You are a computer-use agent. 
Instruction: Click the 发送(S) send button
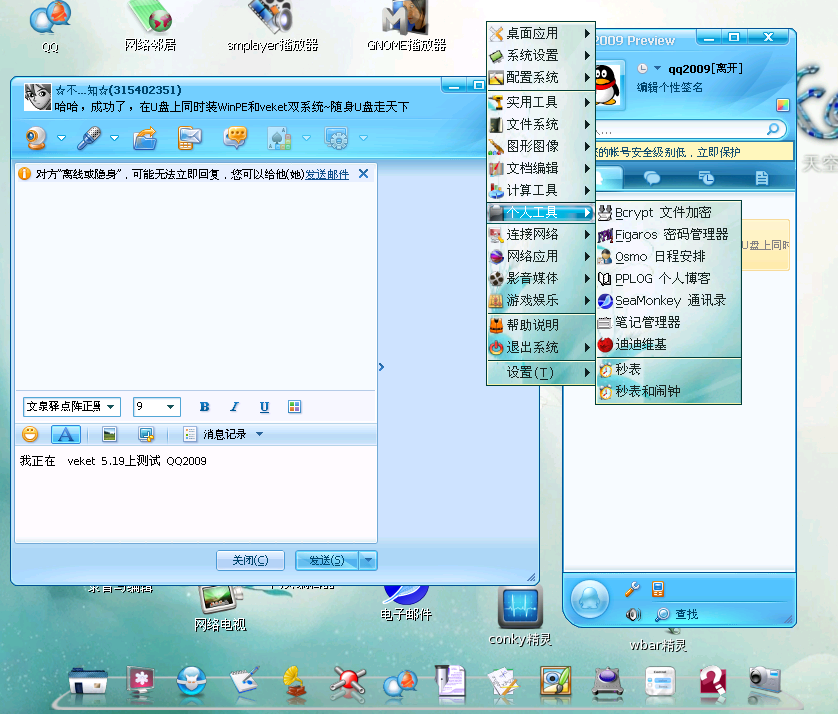(x=327, y=561)
